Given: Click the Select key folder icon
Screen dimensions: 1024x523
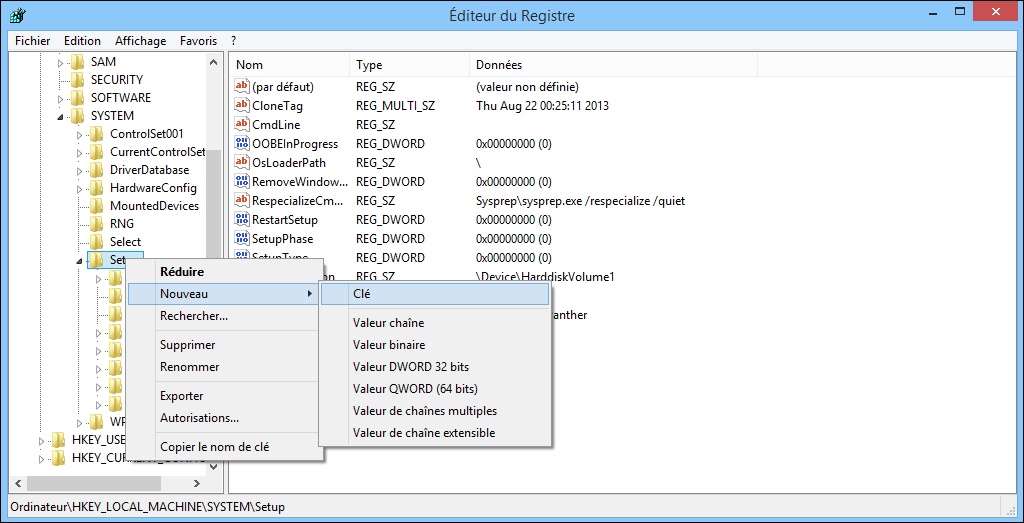Looking at the screenshot, I should click(97, 242).
